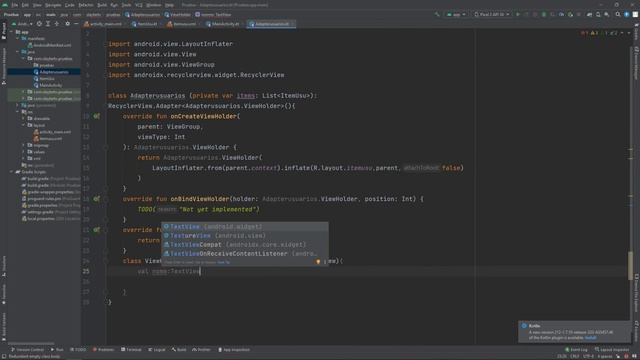Click the lightbulb intention icon in editor

[x=318, y=262]
